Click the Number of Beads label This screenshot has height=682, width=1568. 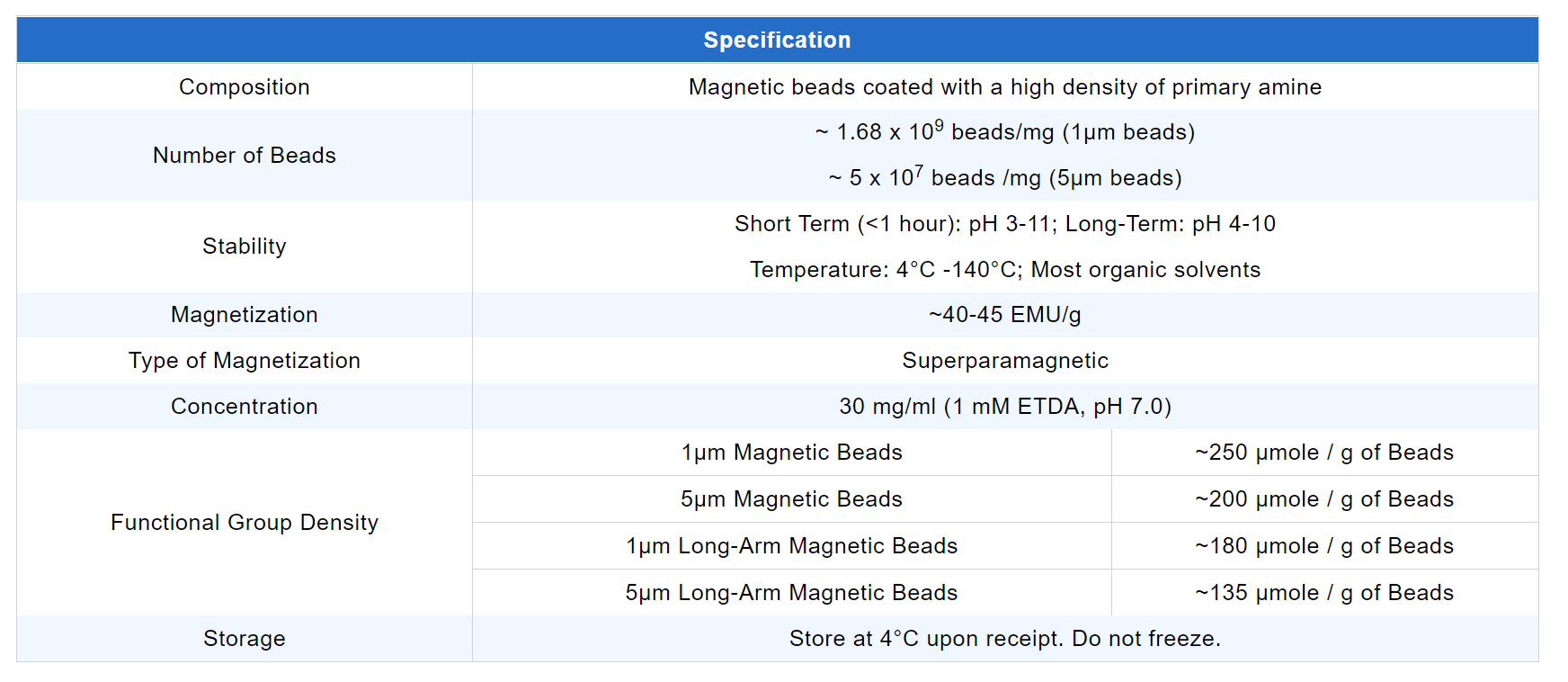click(x=244, y=156)
